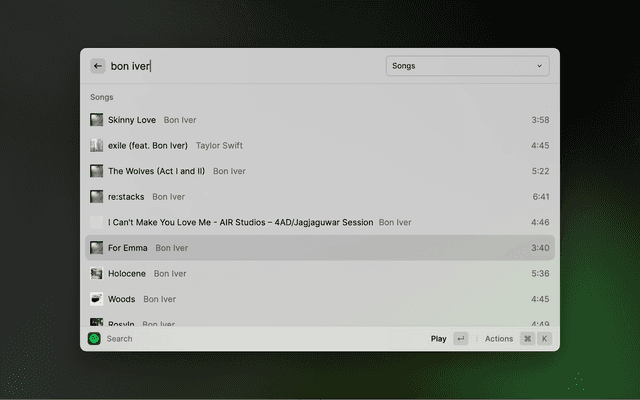Select the For Emma song row
The width and height of the screenshot is (640, 400).
click(320, 248)
